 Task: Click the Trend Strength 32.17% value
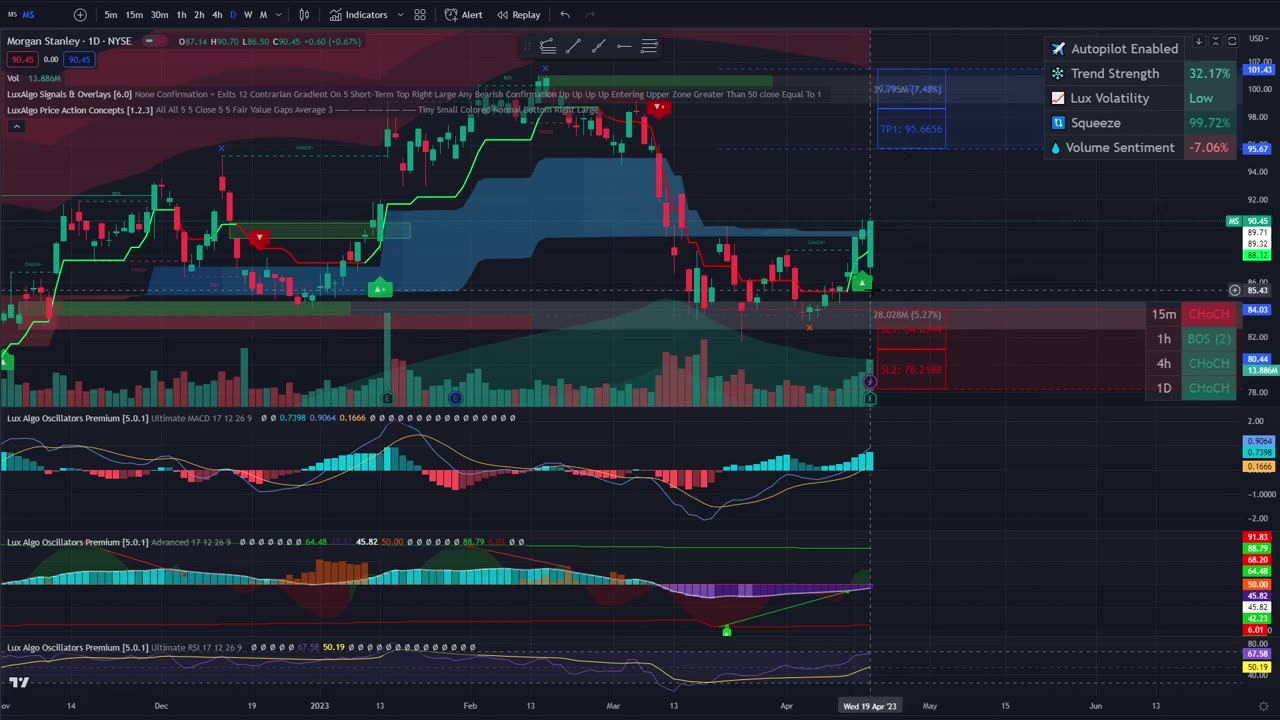point(1209,74)
